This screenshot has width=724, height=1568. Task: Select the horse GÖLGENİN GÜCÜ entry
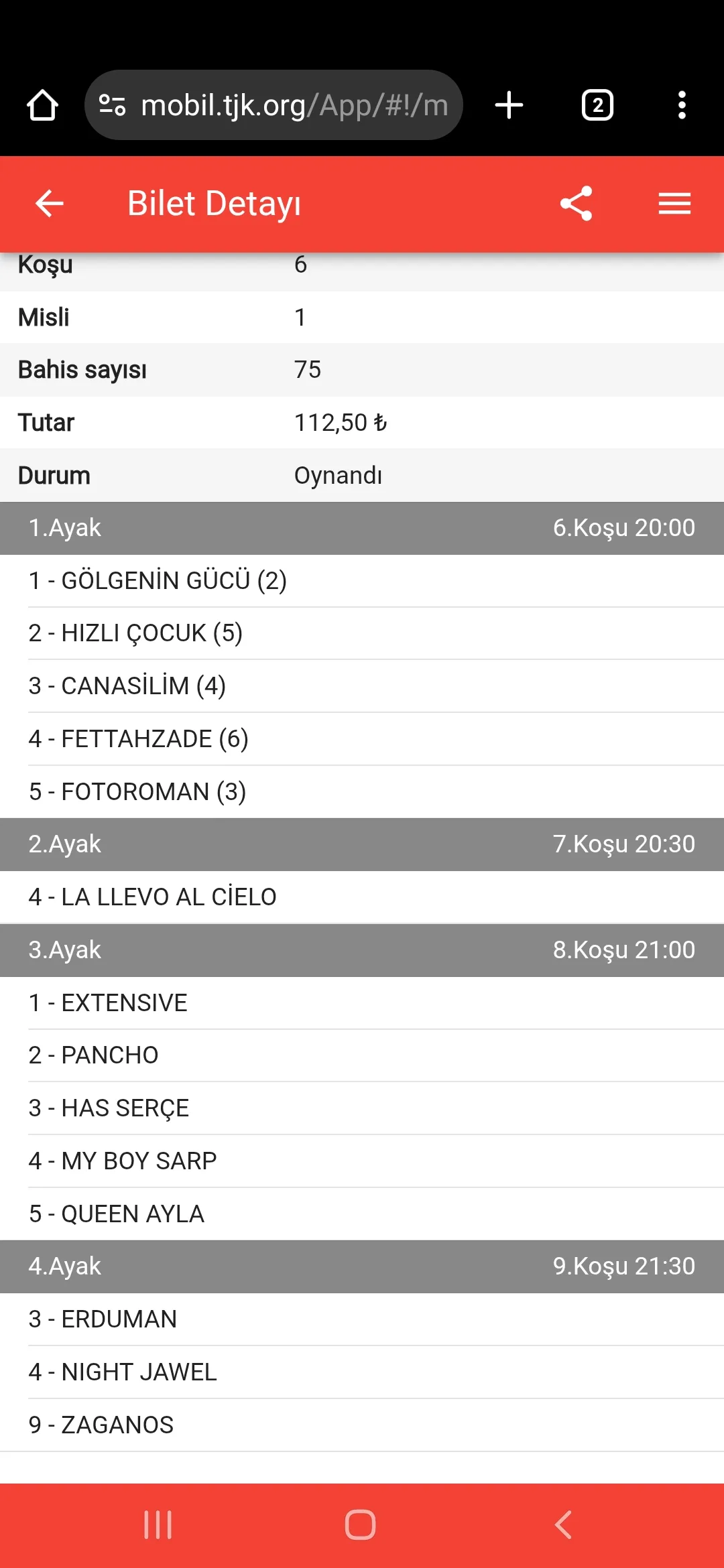[158, 580]
